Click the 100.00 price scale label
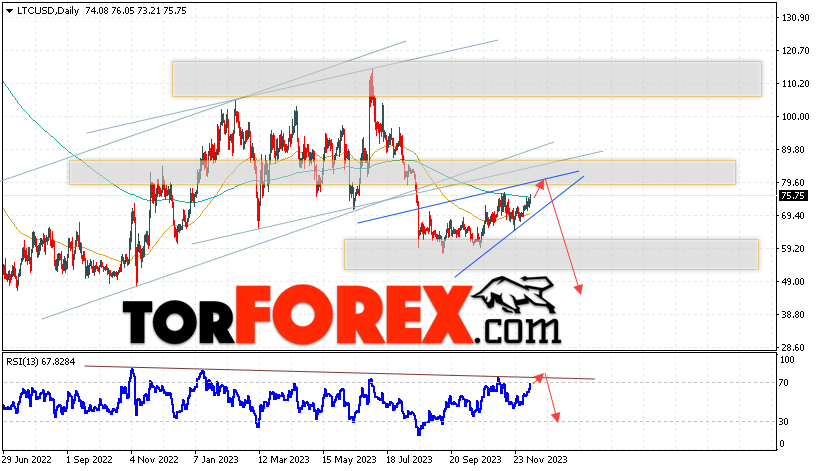816x471 pixels. 796,117
